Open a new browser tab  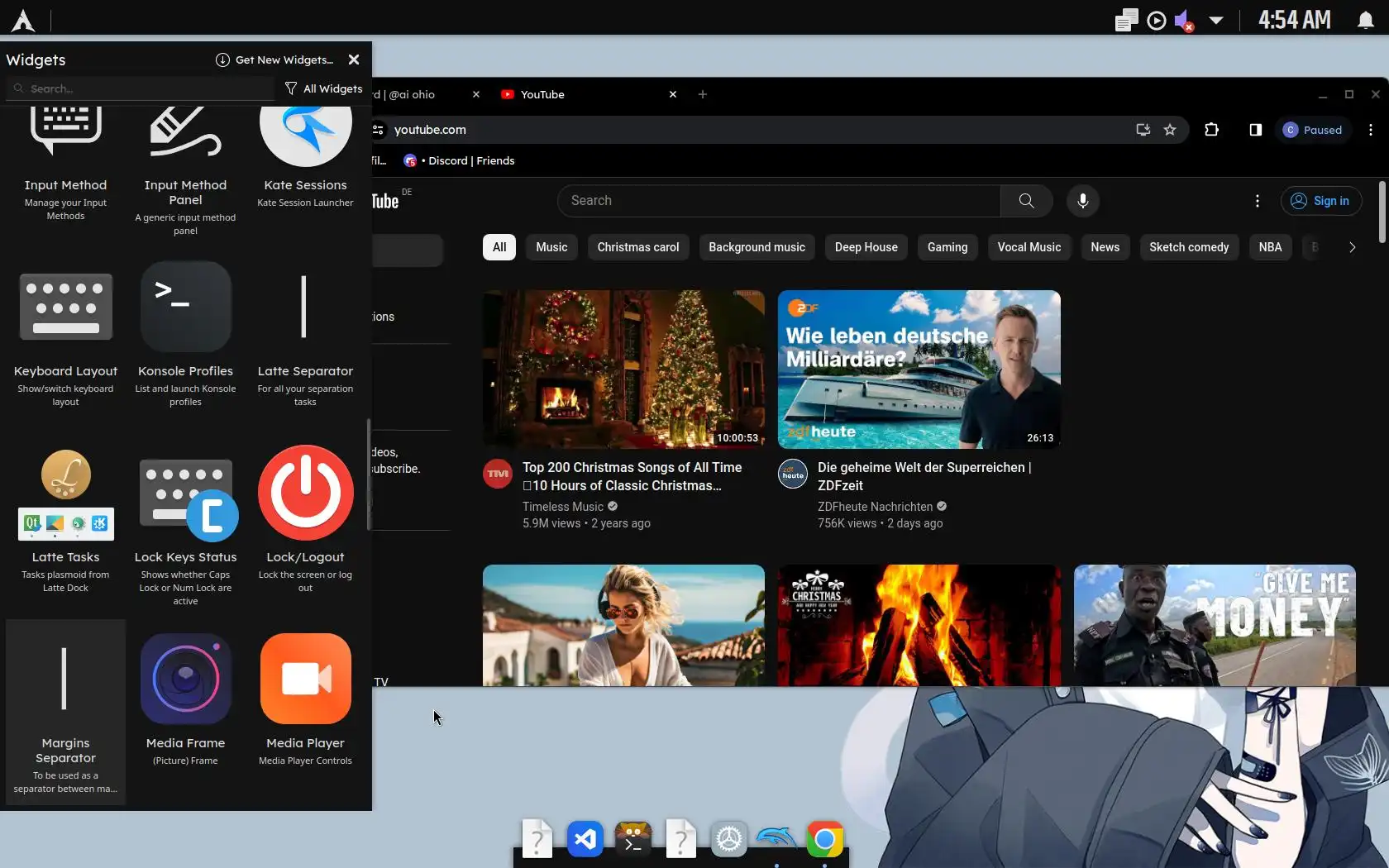pyautogui.click(x=703, y=94)
